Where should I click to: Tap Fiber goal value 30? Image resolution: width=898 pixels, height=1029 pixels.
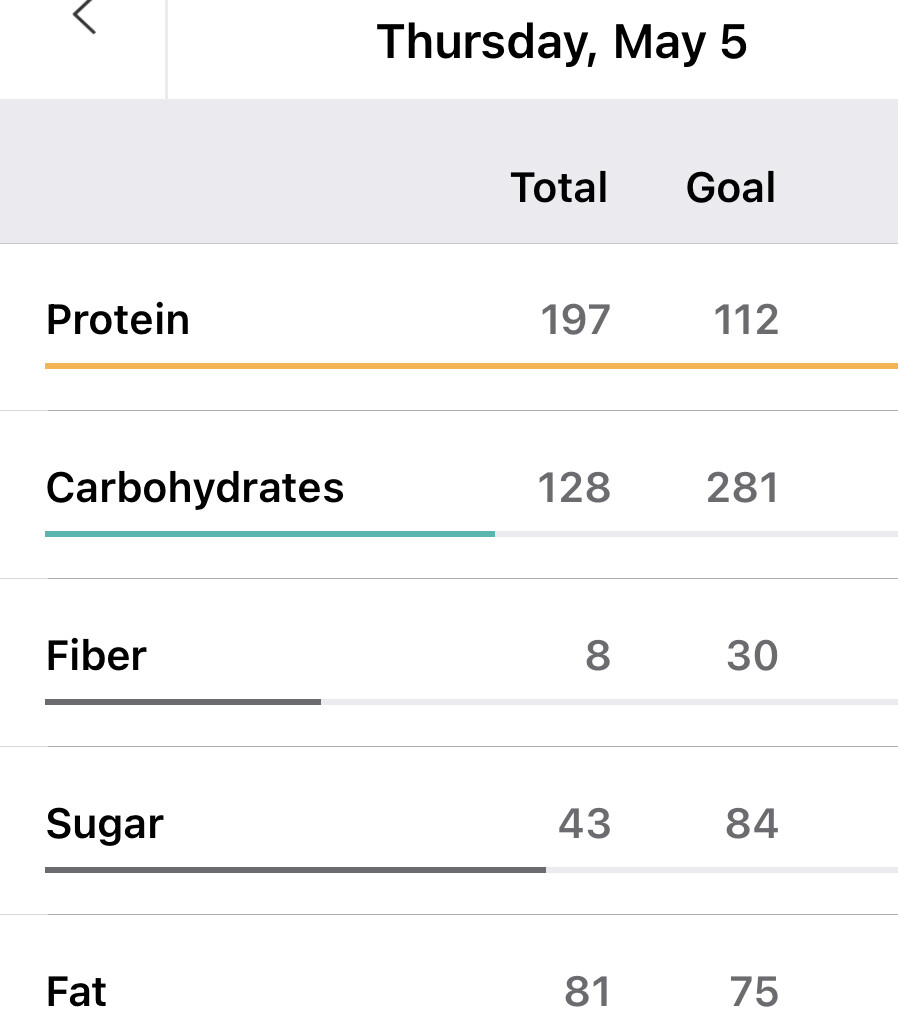[752, 656]
